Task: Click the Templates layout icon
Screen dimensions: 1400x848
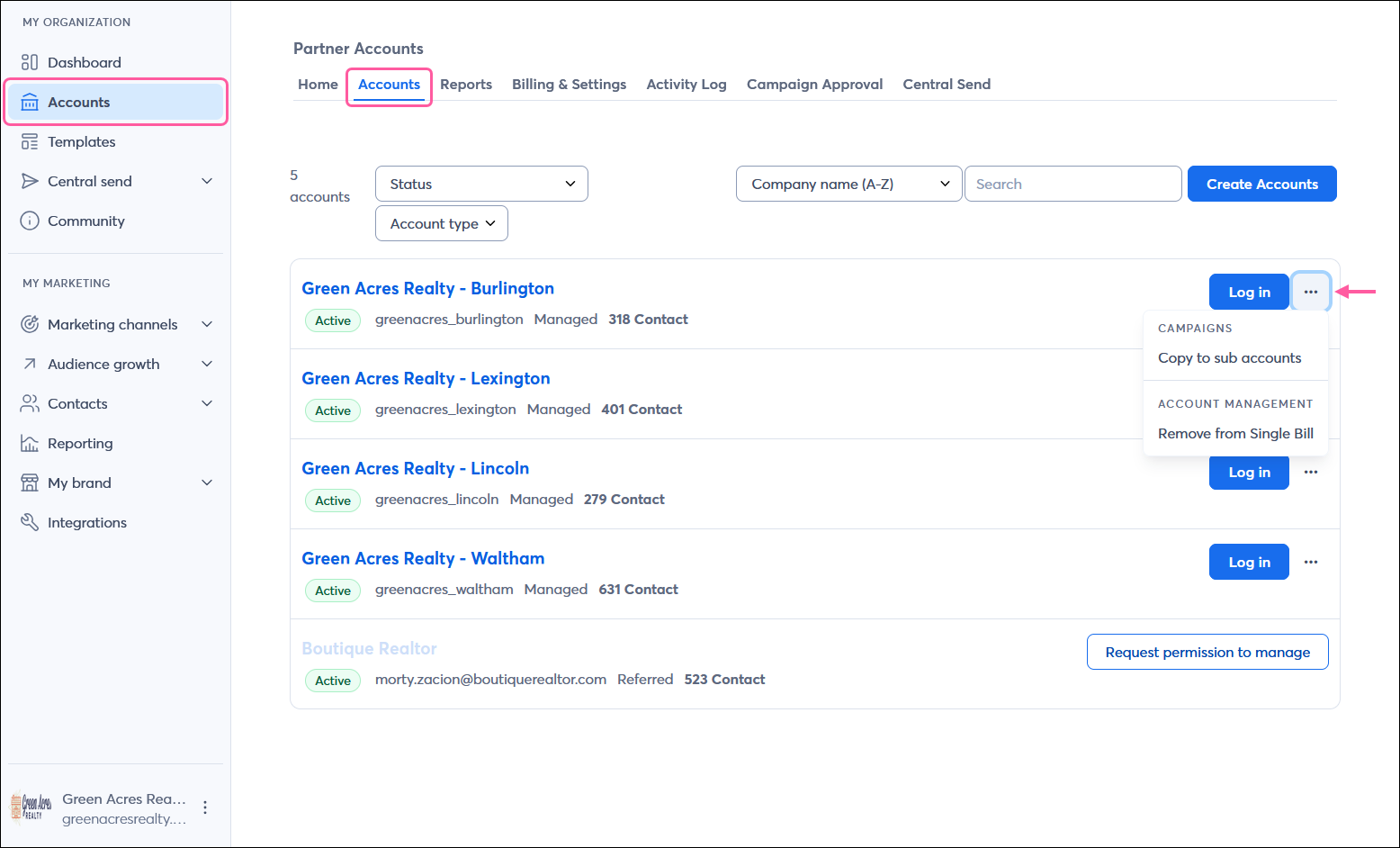Action: [30, 141]
